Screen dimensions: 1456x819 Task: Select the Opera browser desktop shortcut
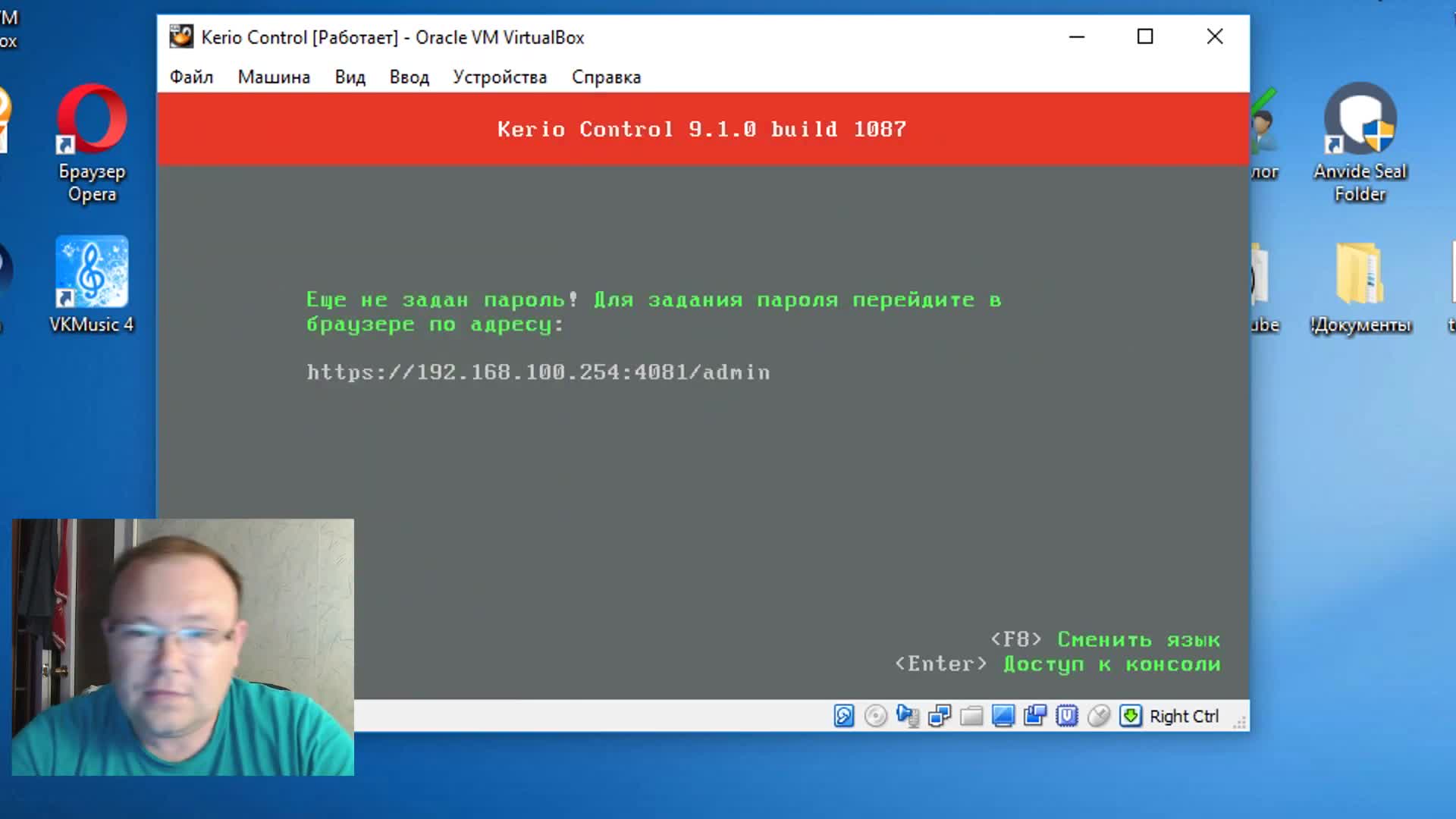[92, 143]
